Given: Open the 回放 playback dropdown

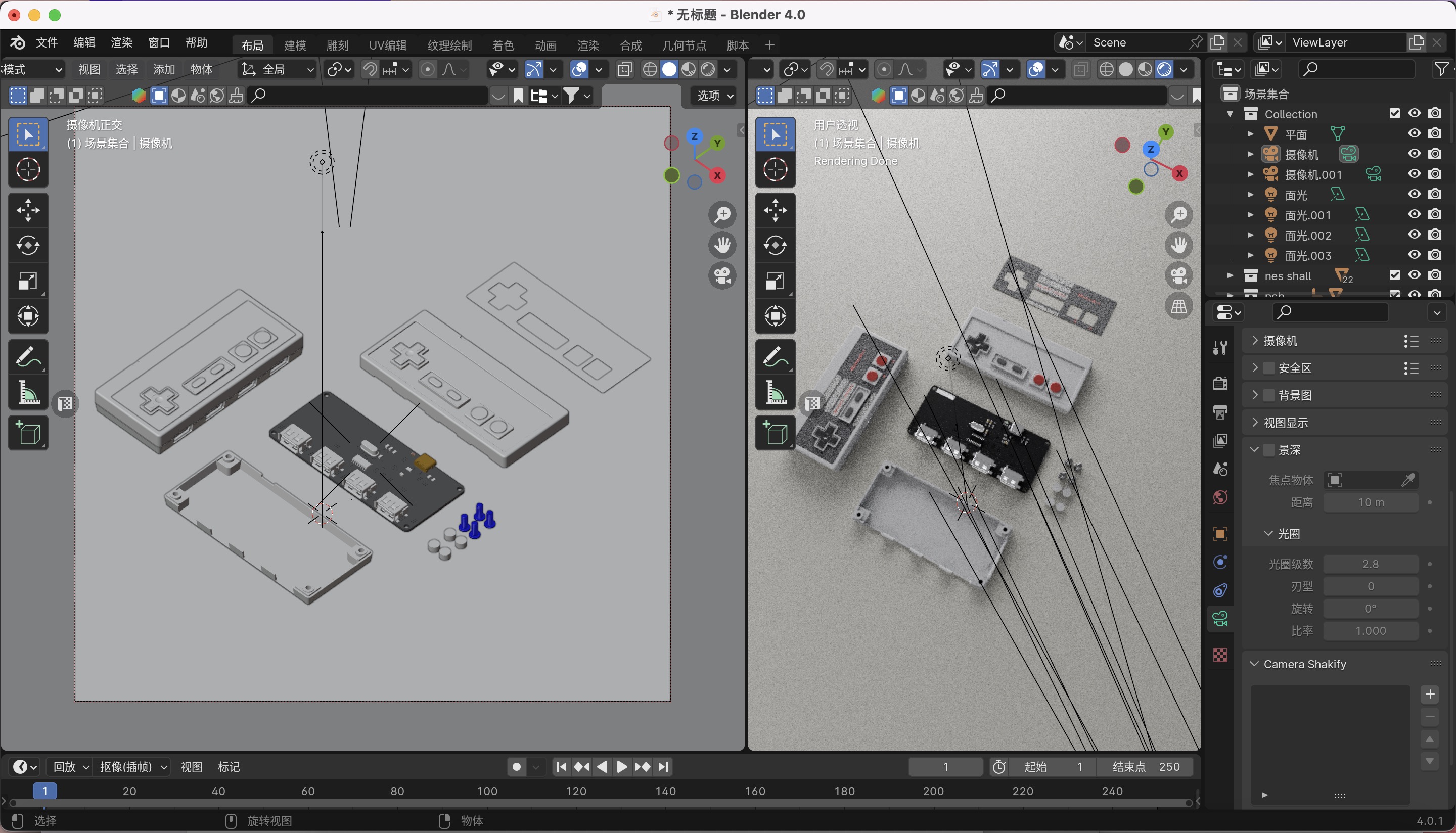Looking at the screenshot, I should (71, 767).
